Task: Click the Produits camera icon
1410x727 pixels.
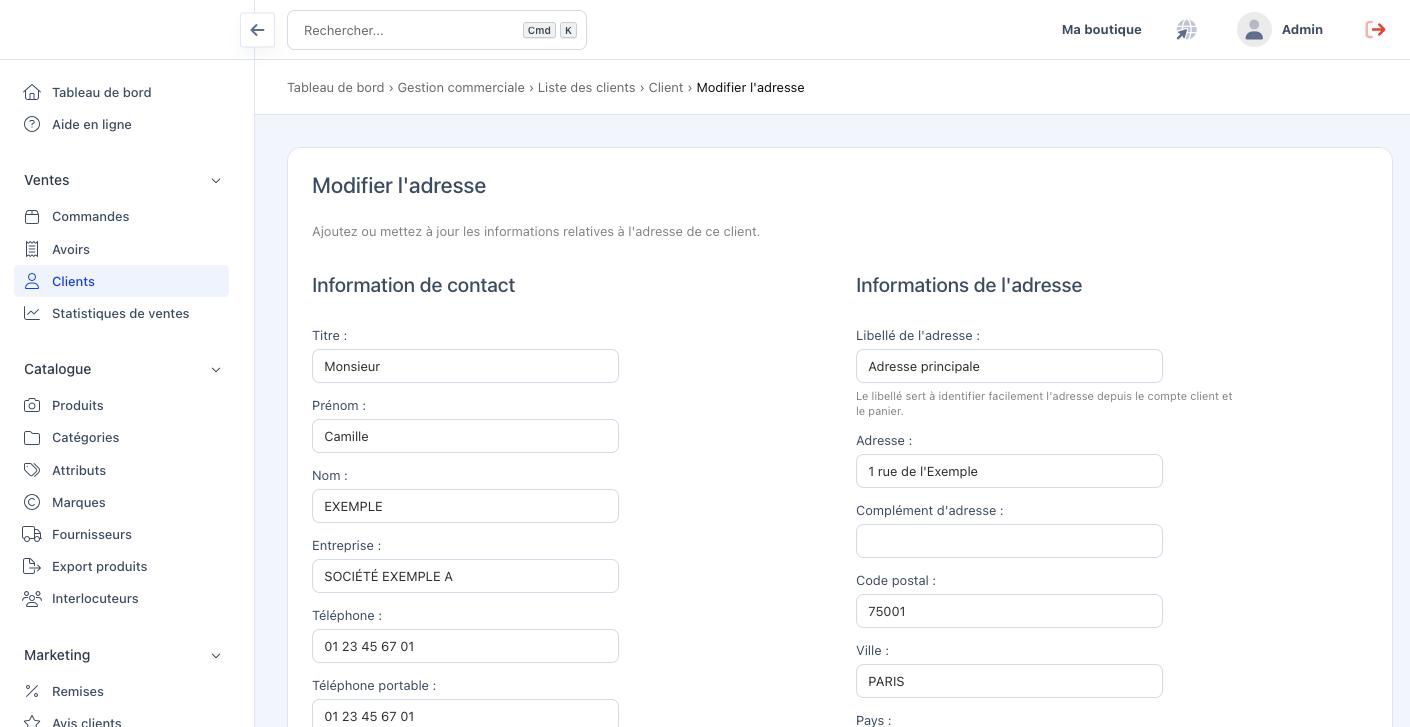Action: (32, 405)
